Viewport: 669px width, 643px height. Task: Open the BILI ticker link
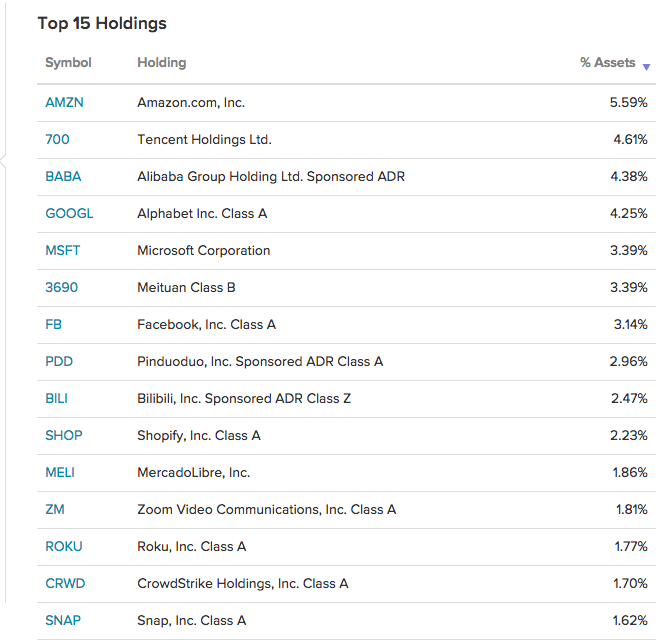[x=56, y=399]
